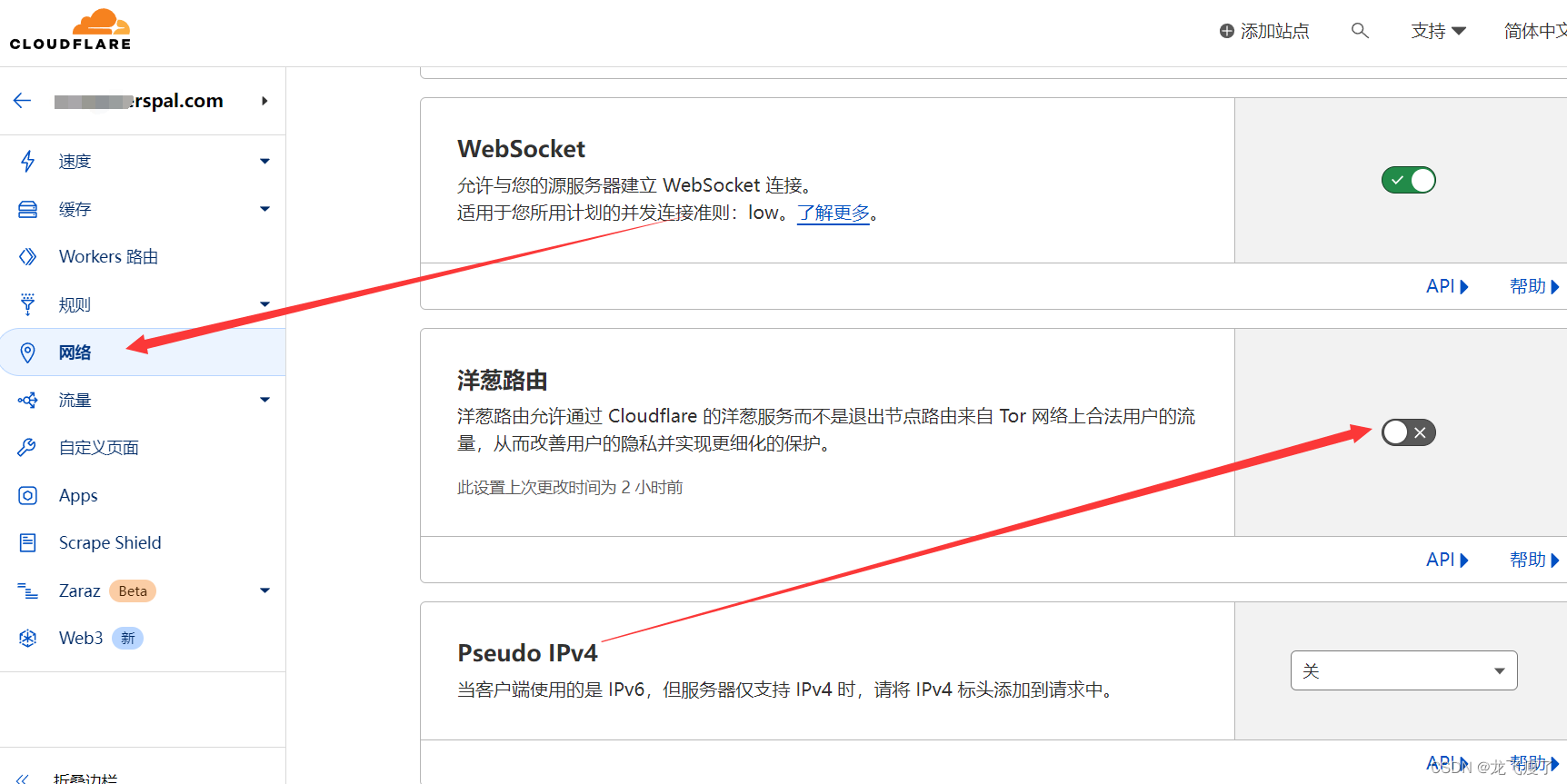The height and width of the screenshot is (784, 1567).
Task: Click the Workers 路由 sidebar icon
Action: (28, 257)
